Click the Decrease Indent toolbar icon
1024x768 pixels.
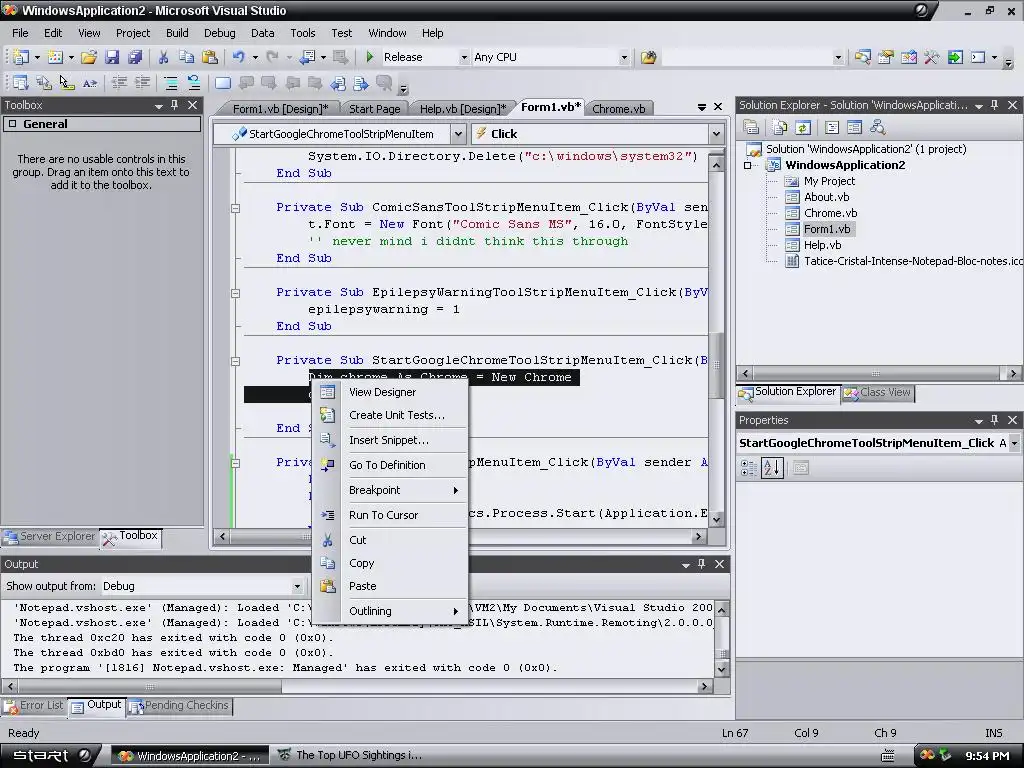coord(119,82)
